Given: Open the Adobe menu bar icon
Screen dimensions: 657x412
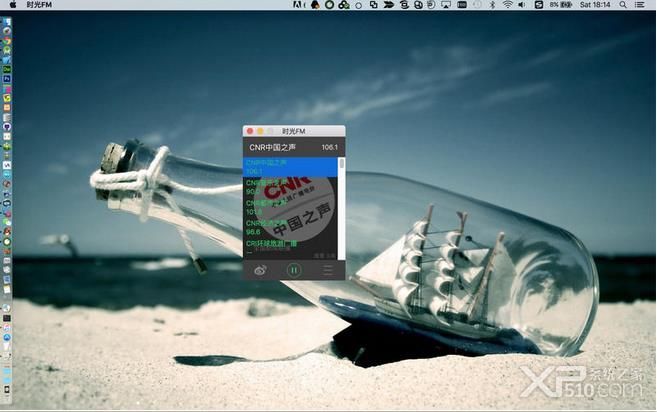Looking at the screenshot, I should [x=297, y=5].
